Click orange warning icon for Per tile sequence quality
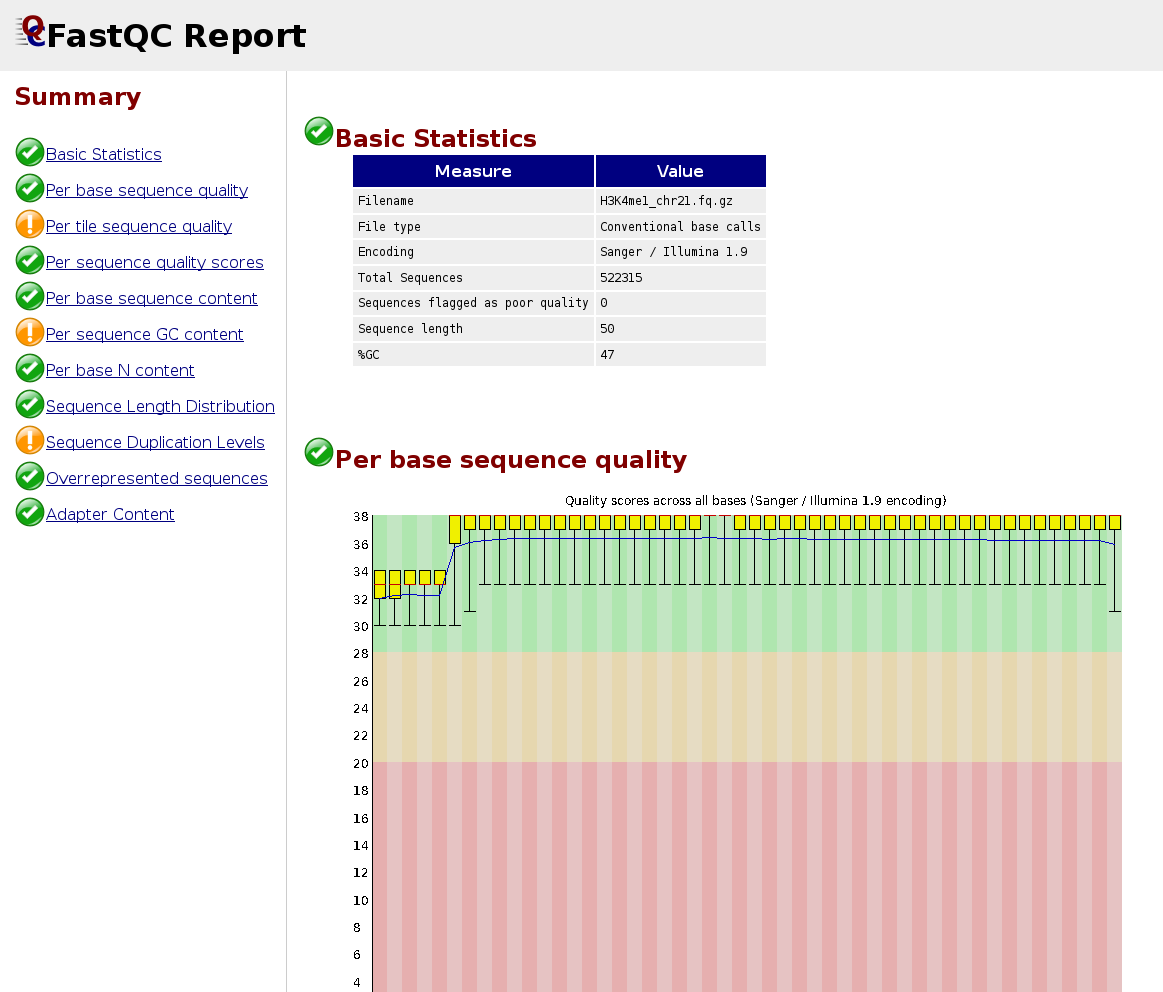The width and height of the screenshot is (1163, 992). pos(30,225)
